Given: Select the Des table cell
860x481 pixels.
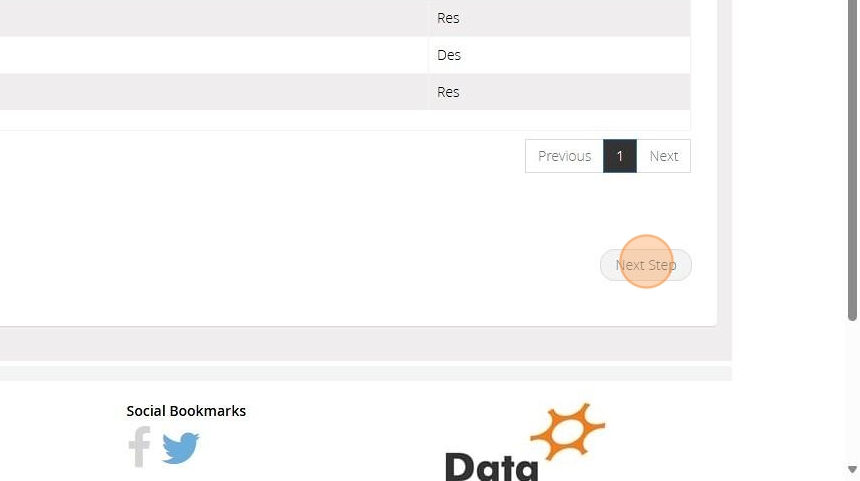Looking at the screenshot, I should click(559, 55).
